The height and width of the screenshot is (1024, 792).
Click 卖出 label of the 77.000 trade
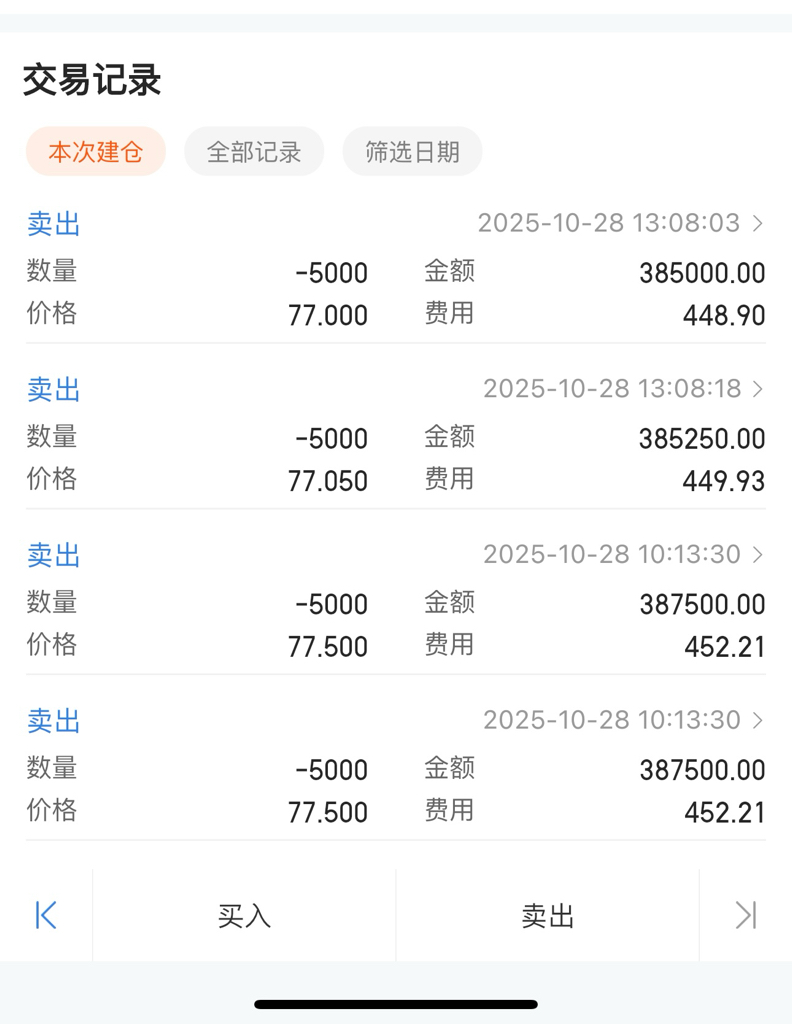[x=54, y=224]
